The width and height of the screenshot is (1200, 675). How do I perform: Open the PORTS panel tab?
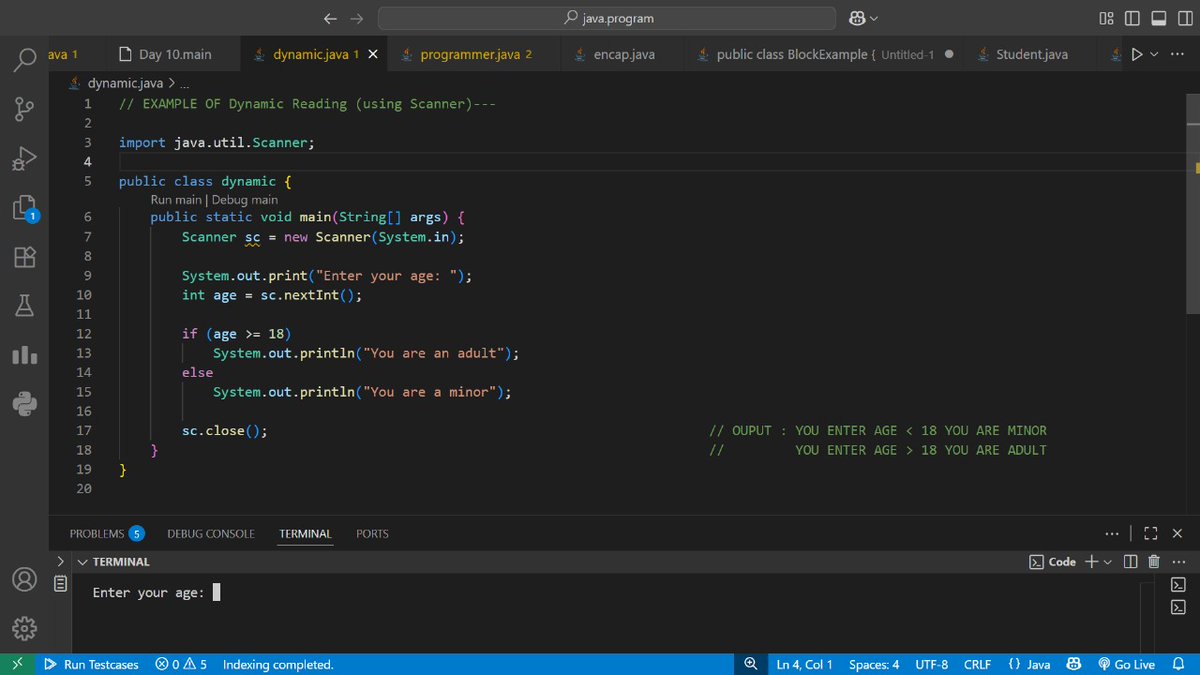tap(372, 534)
